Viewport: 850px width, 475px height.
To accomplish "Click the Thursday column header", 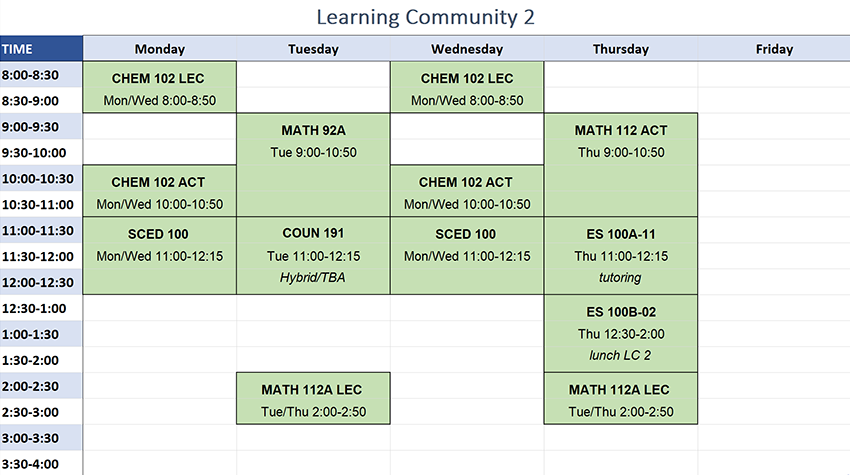I will tap(620, 48).
